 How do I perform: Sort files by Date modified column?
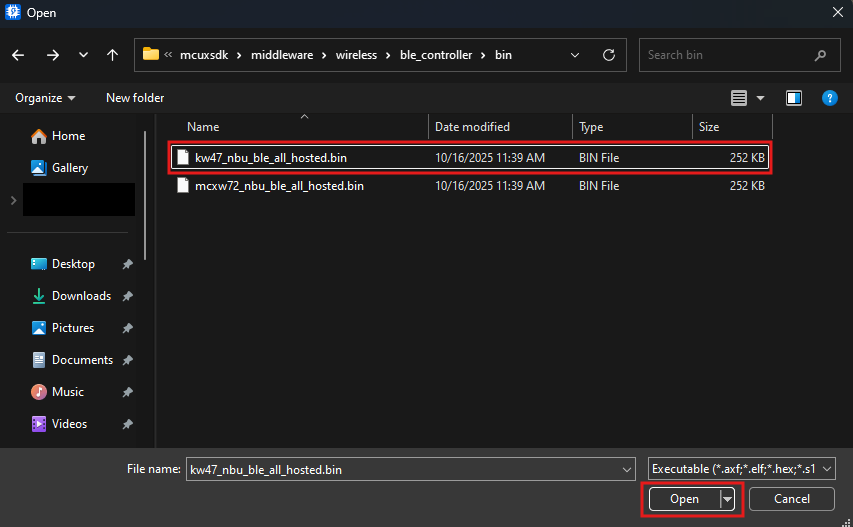click(x=473, y=127)
